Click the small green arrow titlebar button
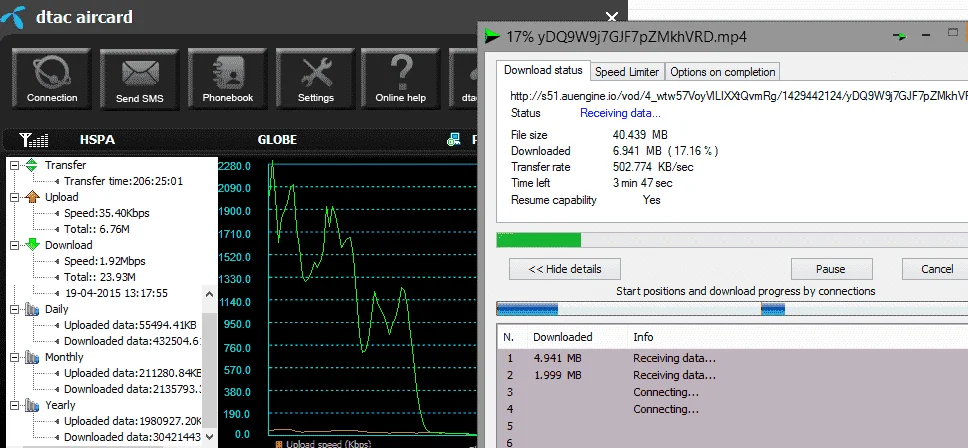The image size is (968, 448). coord(899,36)
